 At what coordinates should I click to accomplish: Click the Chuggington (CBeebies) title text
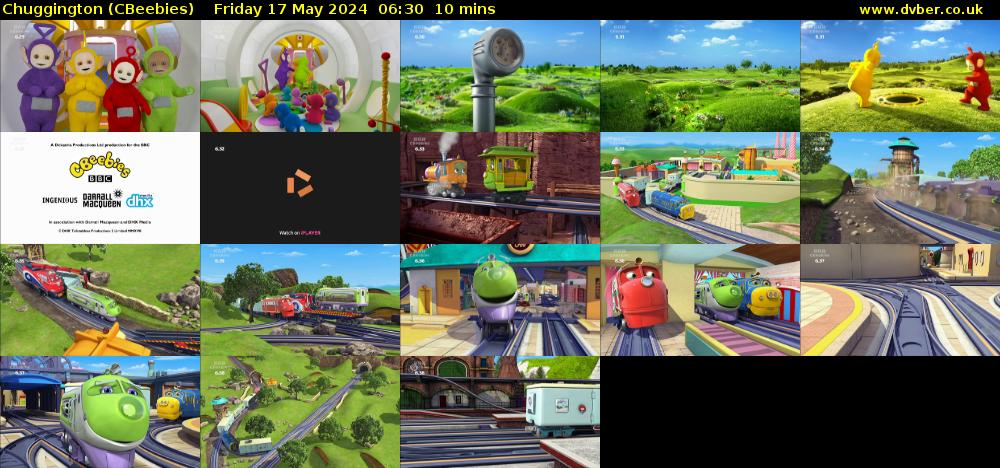[98, 10]
